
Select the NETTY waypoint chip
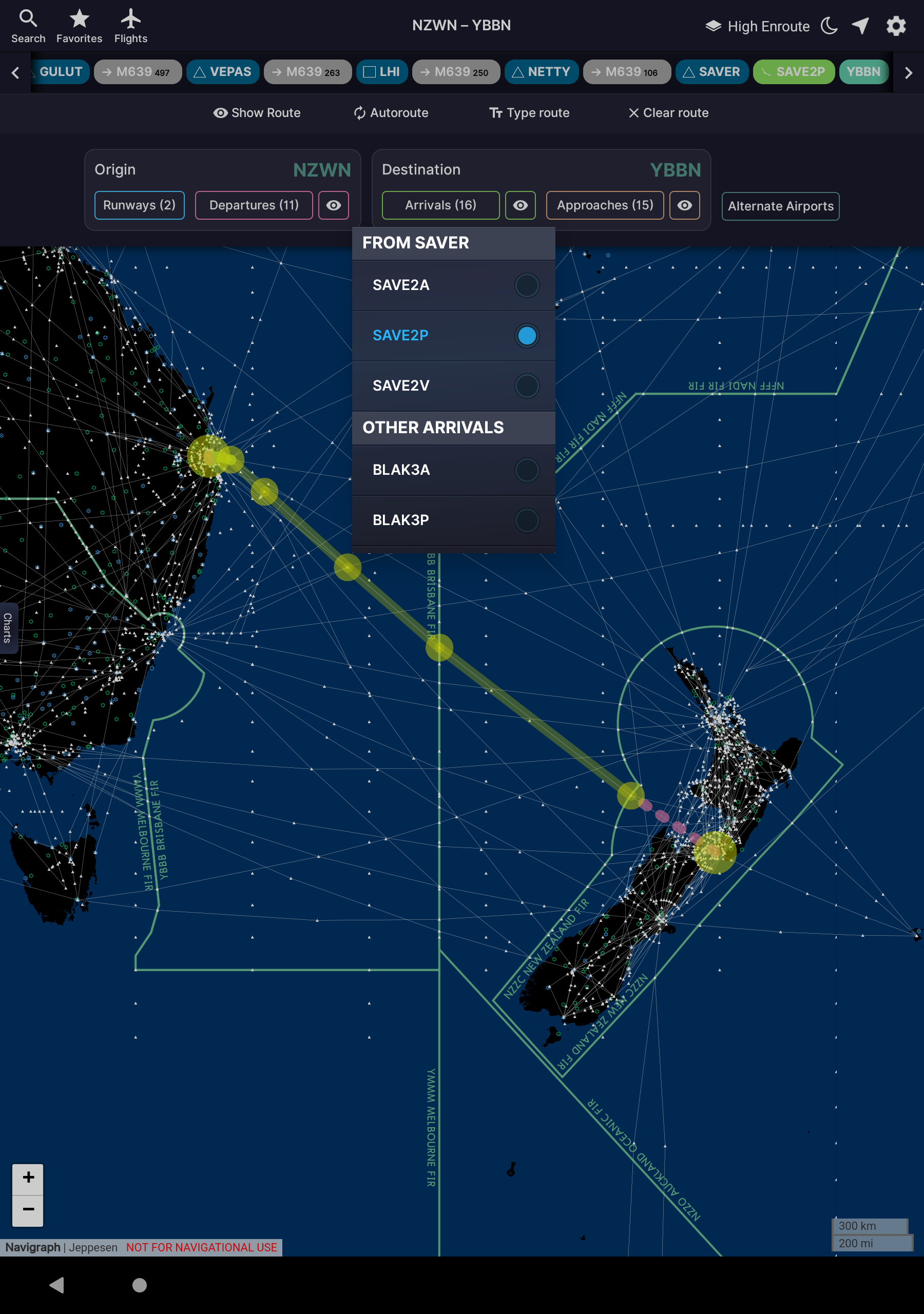pyautogui.click(x=541, y=72)
